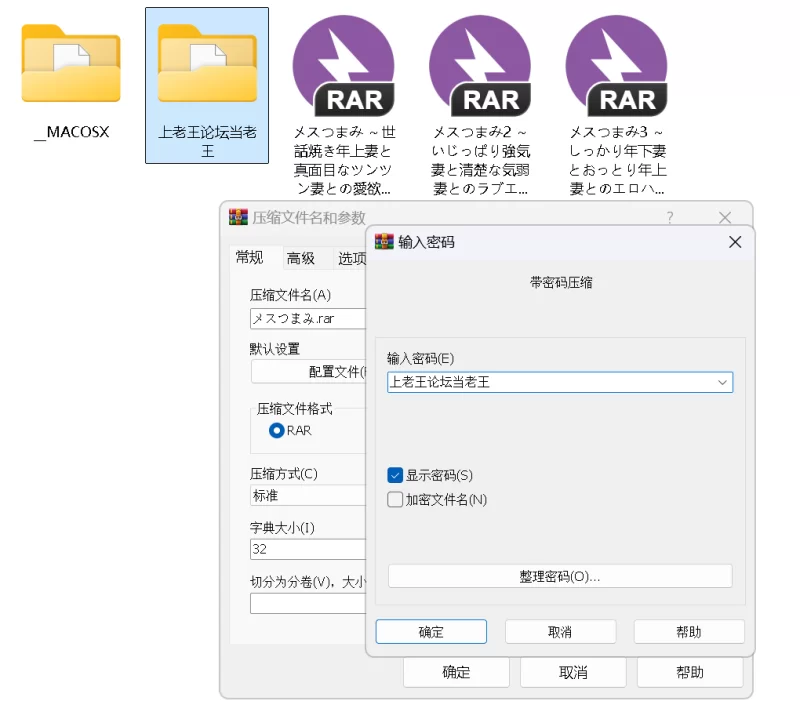Switch to the 常规 tab
This screenshot has width=800, height=719.
click(249, 257)
